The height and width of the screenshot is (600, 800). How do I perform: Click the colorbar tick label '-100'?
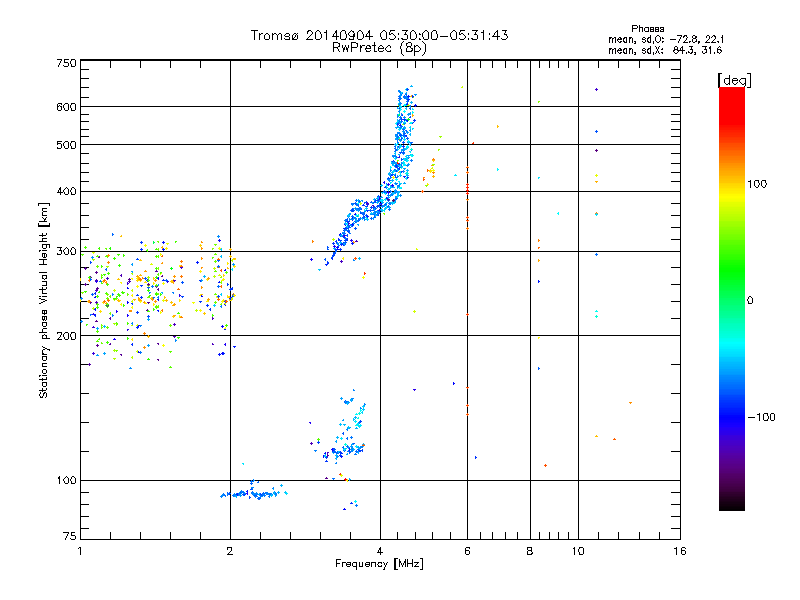point(761,417)
